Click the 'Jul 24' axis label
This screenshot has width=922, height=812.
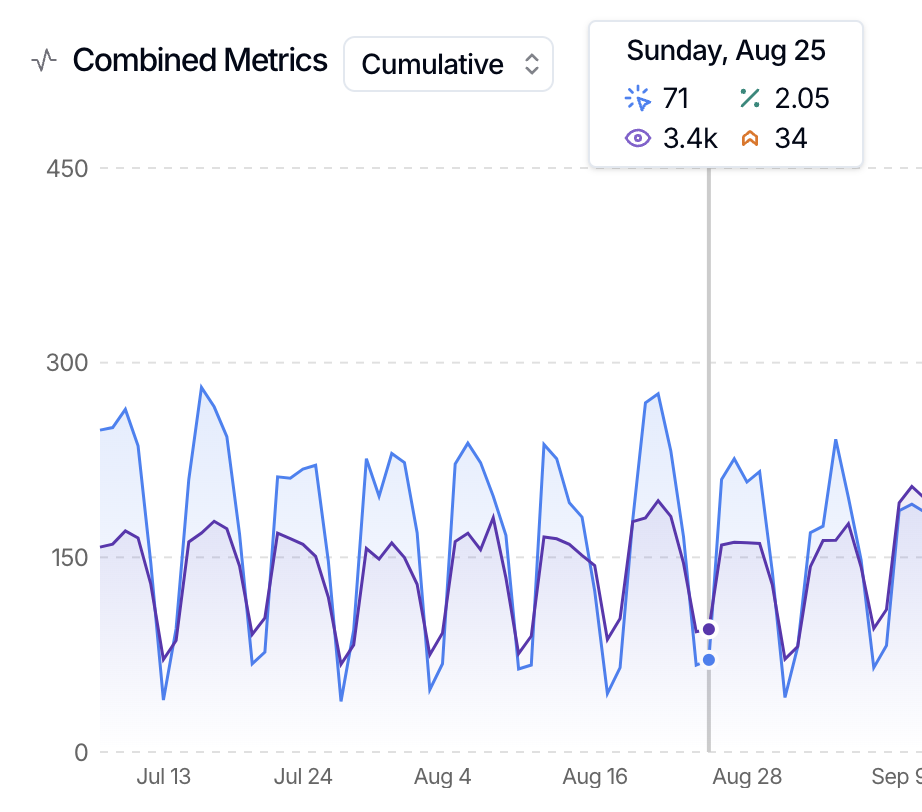(303, 777)
